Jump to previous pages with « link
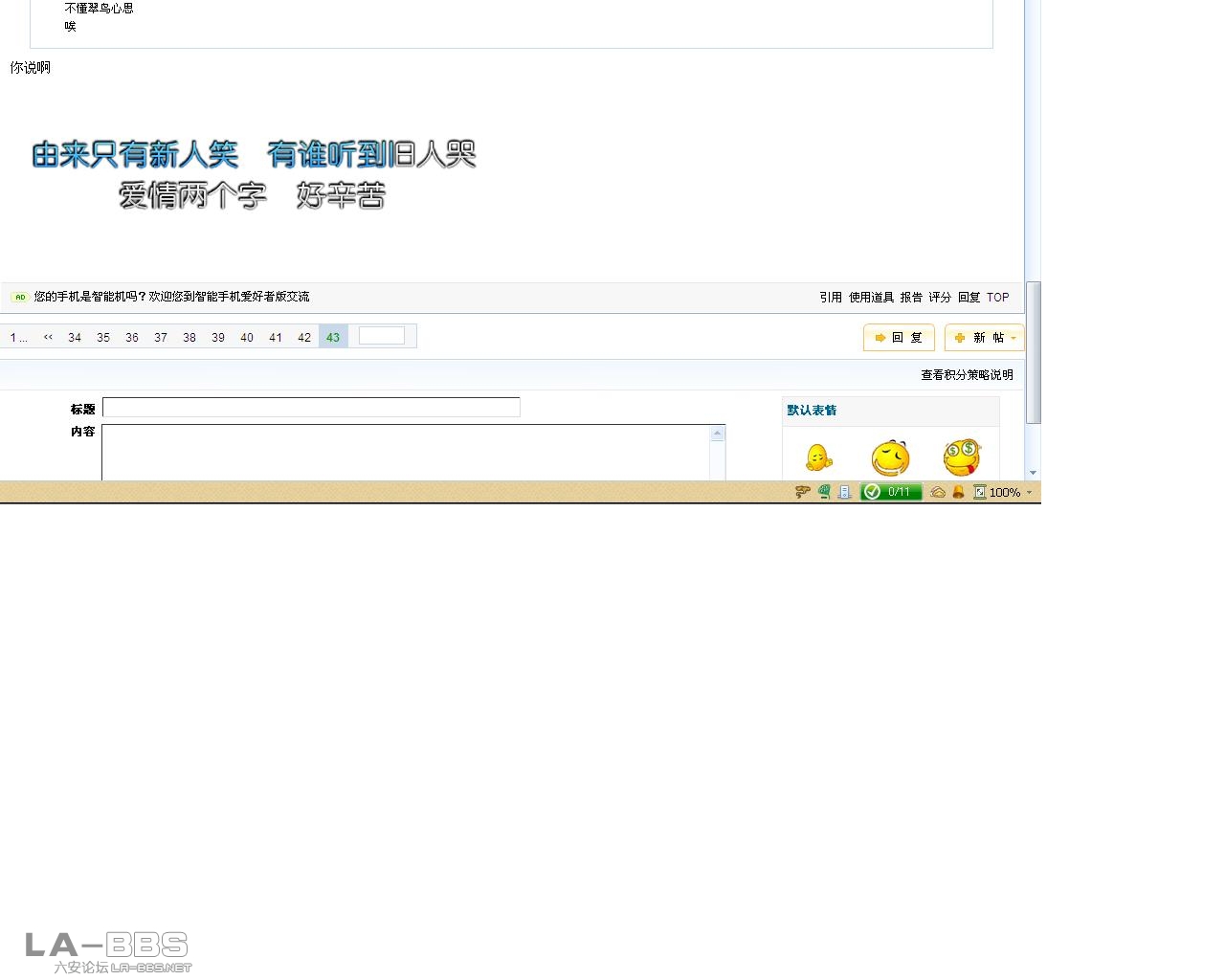1225x980 pixels. (x=48, y=337)
